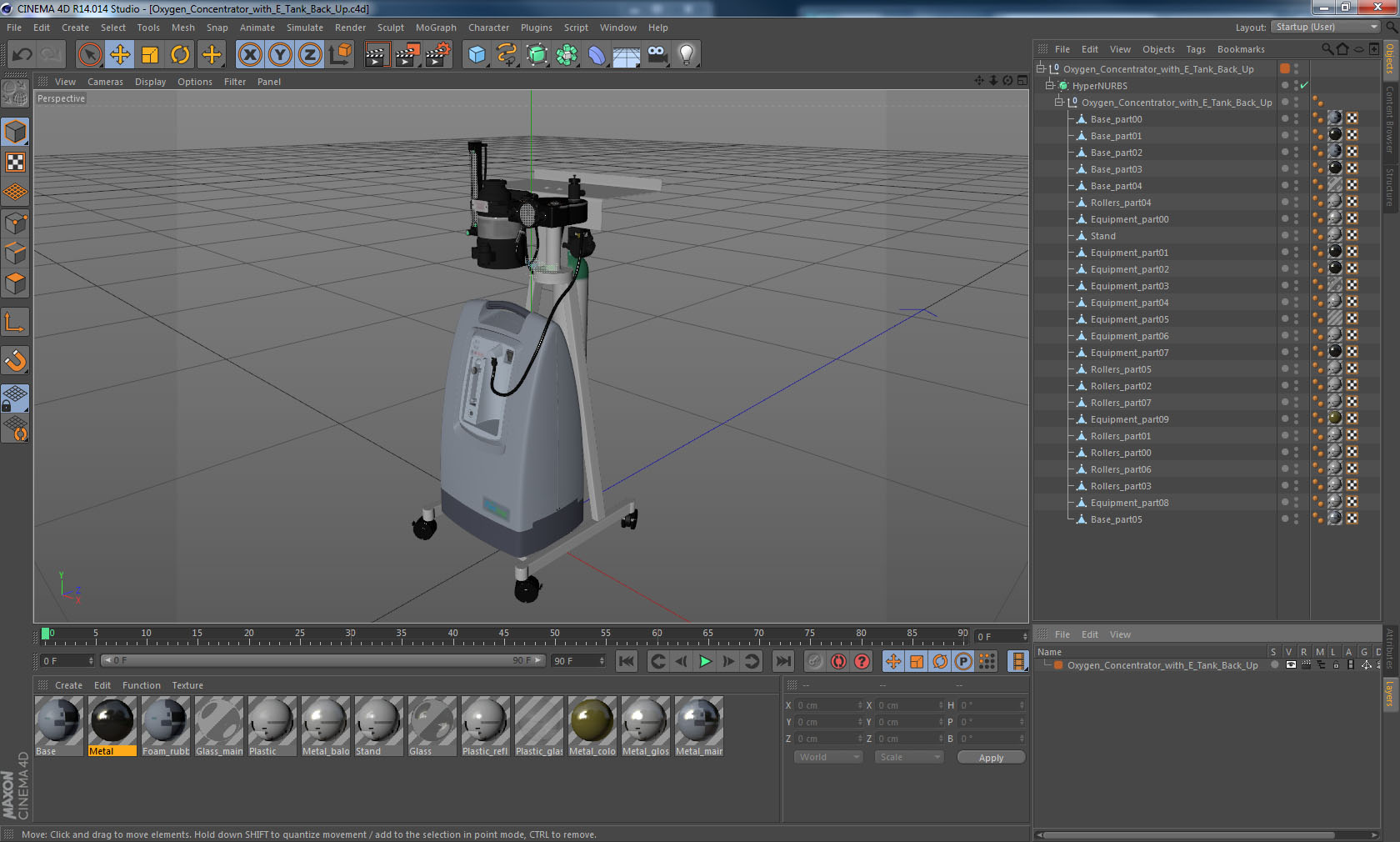This screenshot has width=1400, height=842.
Task: Toggle autokeying button
Action: tap(838, 661)
